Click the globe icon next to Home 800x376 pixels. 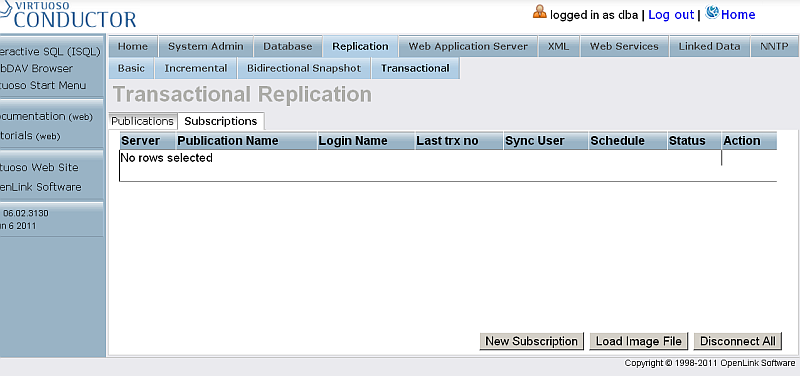(712, 12)
